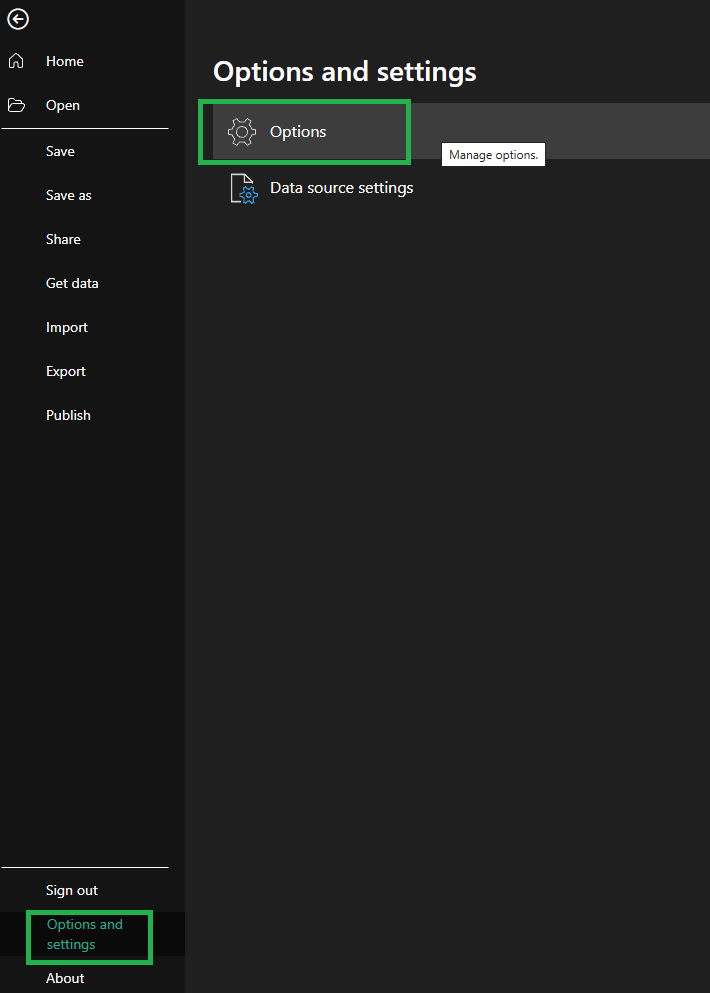The width and height of the screenshot is (710, 993).
Task: Select Get data in sidebar
Action: coord(72,283)
